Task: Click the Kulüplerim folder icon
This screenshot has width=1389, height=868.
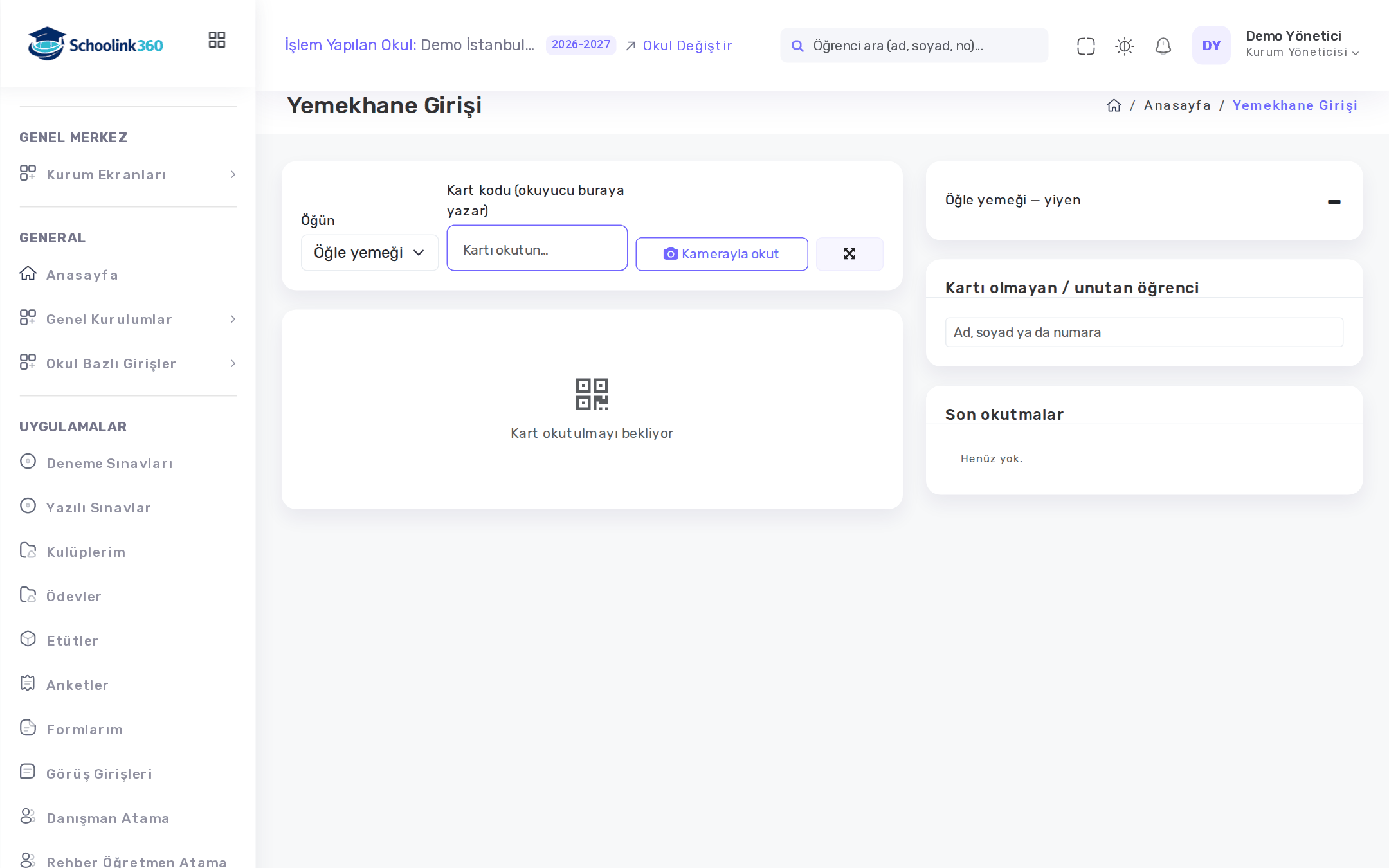Action: pyautogui.click(x=28, y=550)
